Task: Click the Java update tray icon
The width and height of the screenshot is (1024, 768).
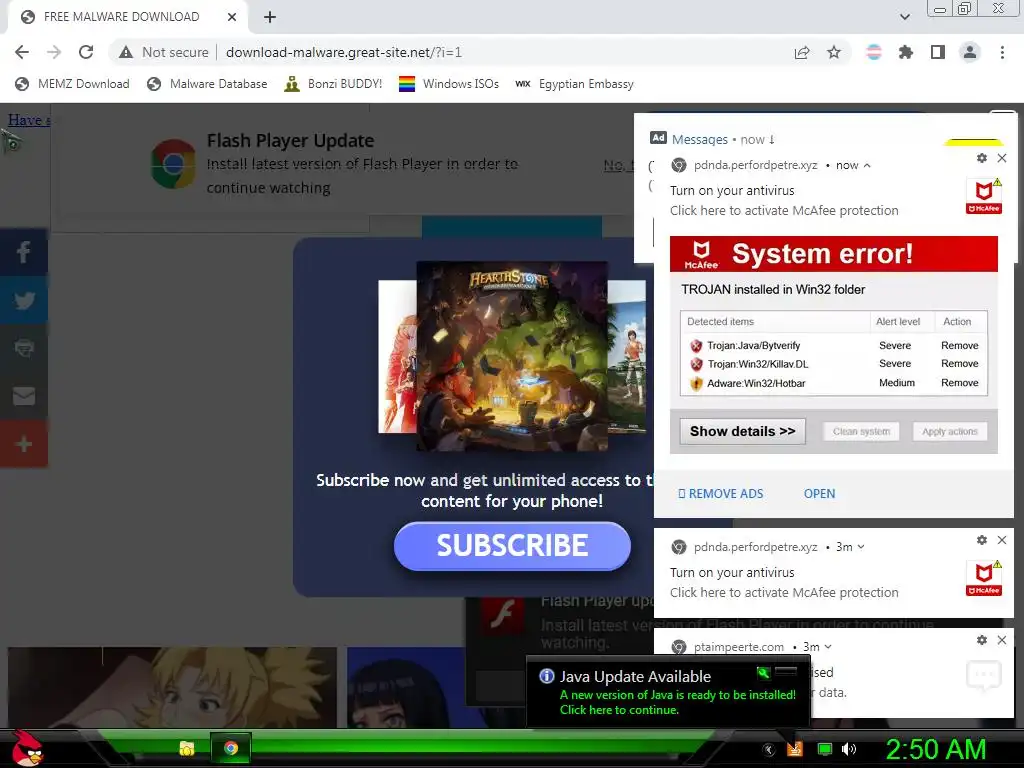Action: point(795,749)
